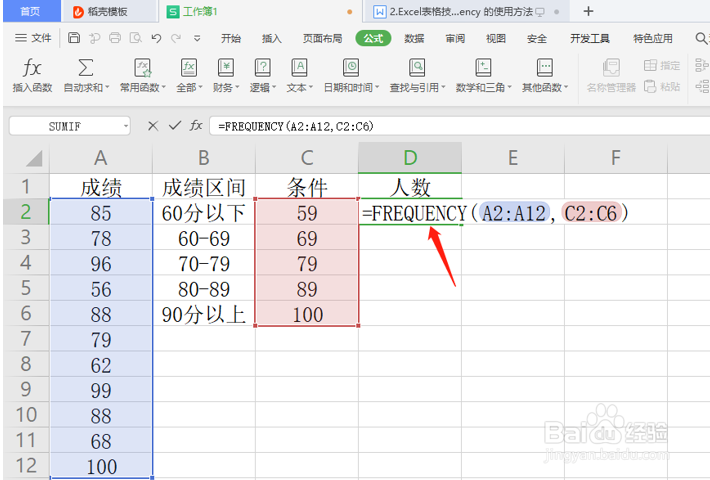This screenshot has height=480, width=710.
Task: Switch to the Data (数据) ribbon tab
Action: coord(414,38)
